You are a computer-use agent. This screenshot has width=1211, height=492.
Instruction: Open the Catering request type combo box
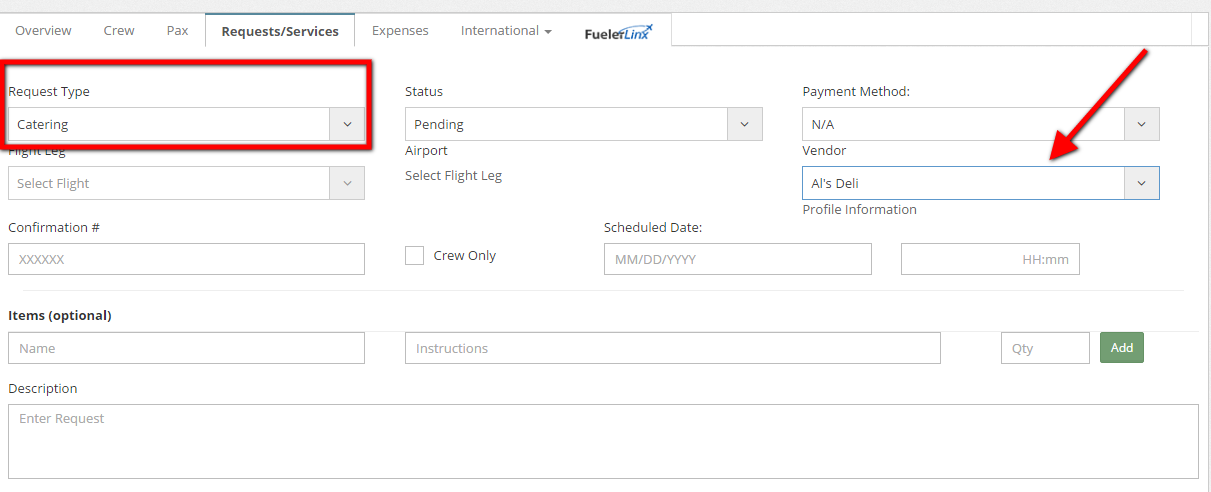[186, 124]
